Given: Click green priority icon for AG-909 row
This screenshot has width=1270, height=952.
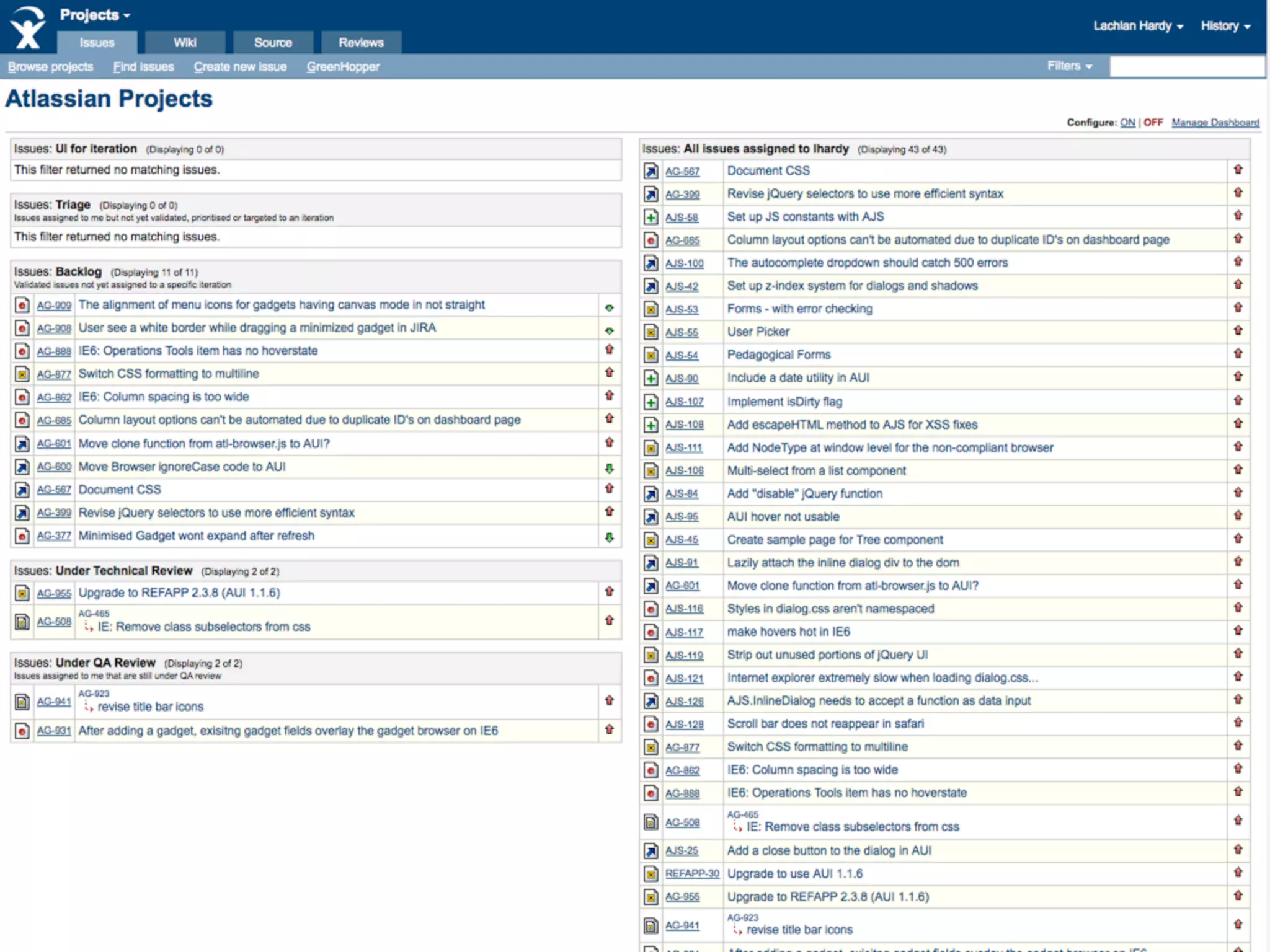Looking at the screenshot, I should pyautogui.click(x=609, y=308).
